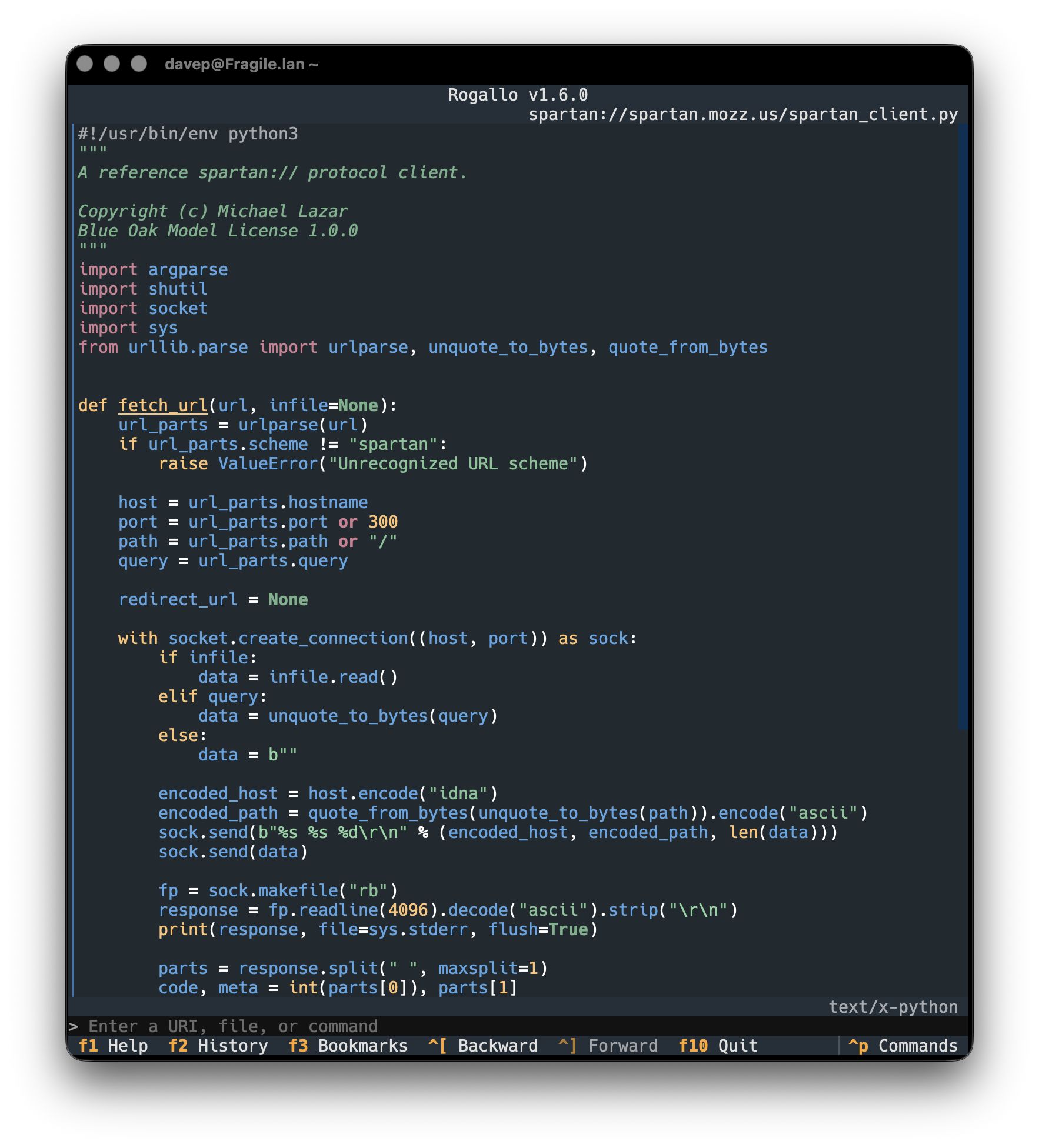This screenshot has height=1148, width=1039.
Task: Click the 'print(response, file=sys.stderr' line
Action: (378, 929)
